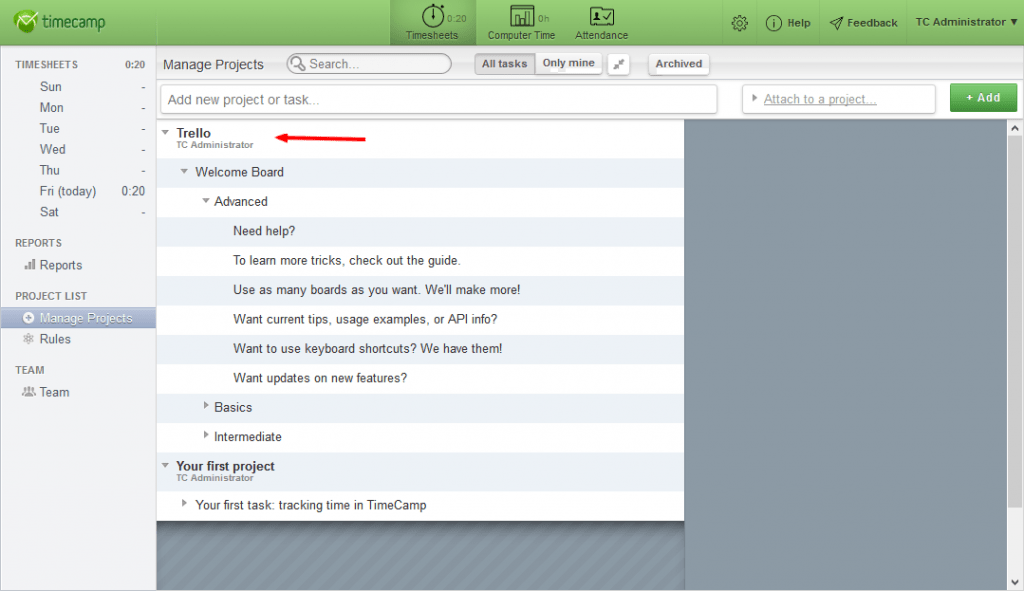Open settings gear icon
The image size is (1024, 591).
coord(739,24)
